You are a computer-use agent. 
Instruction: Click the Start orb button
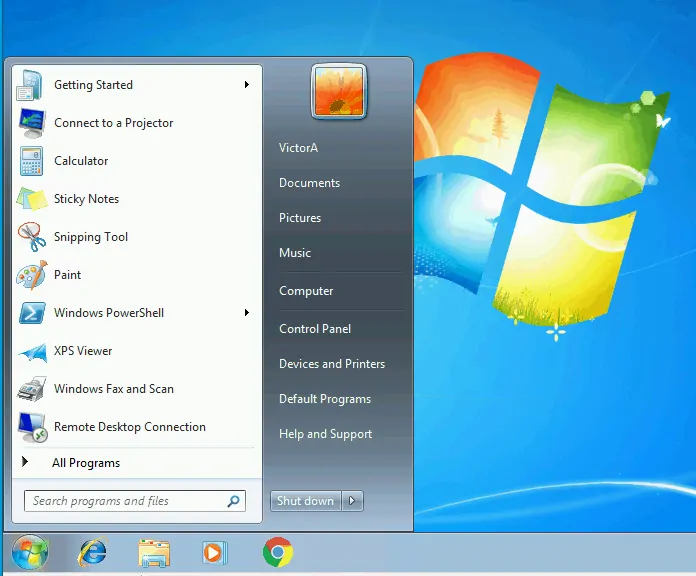coord(30,552)
